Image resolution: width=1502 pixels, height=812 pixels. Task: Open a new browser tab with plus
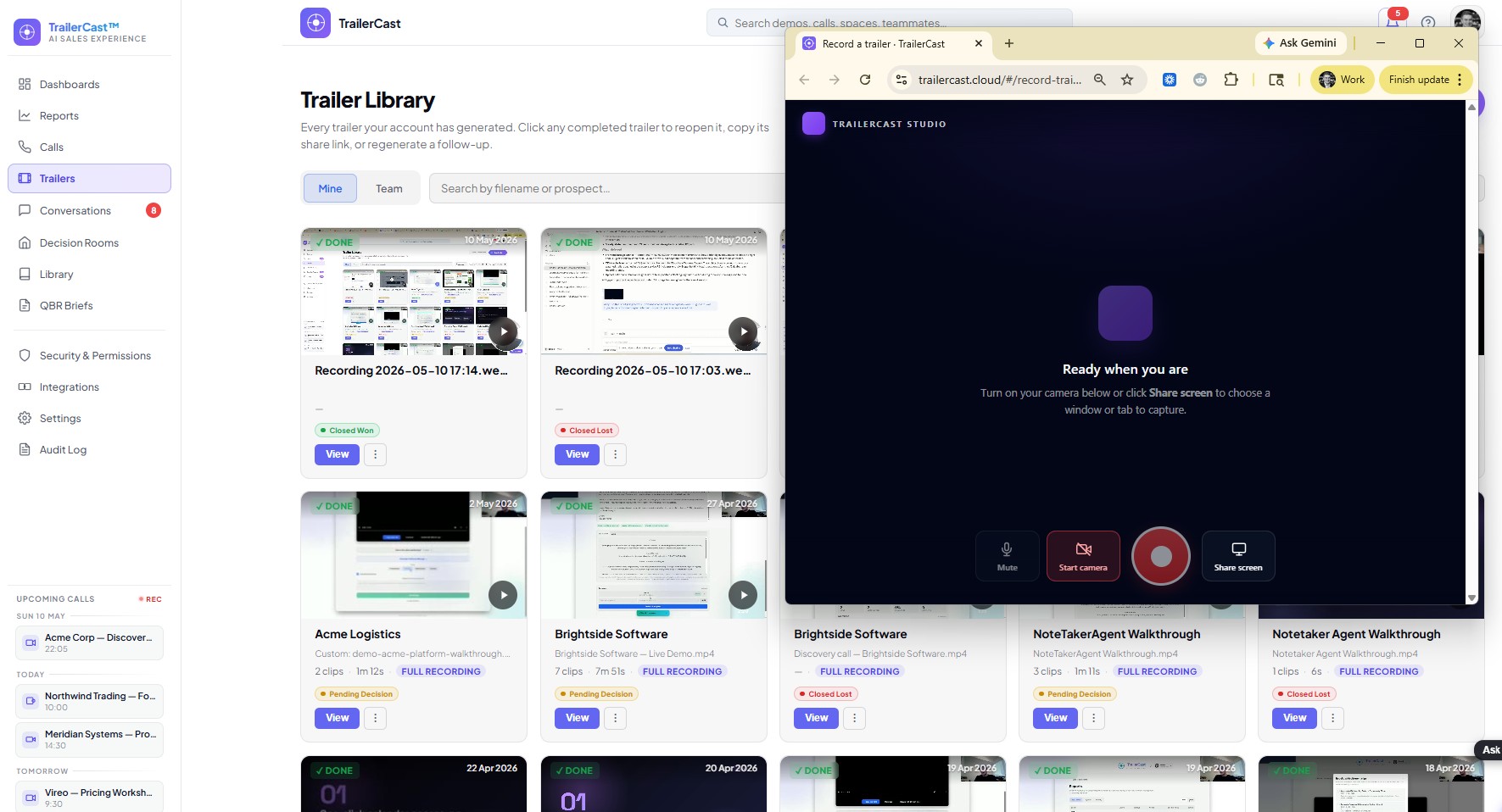click(x=1009, y=43)
